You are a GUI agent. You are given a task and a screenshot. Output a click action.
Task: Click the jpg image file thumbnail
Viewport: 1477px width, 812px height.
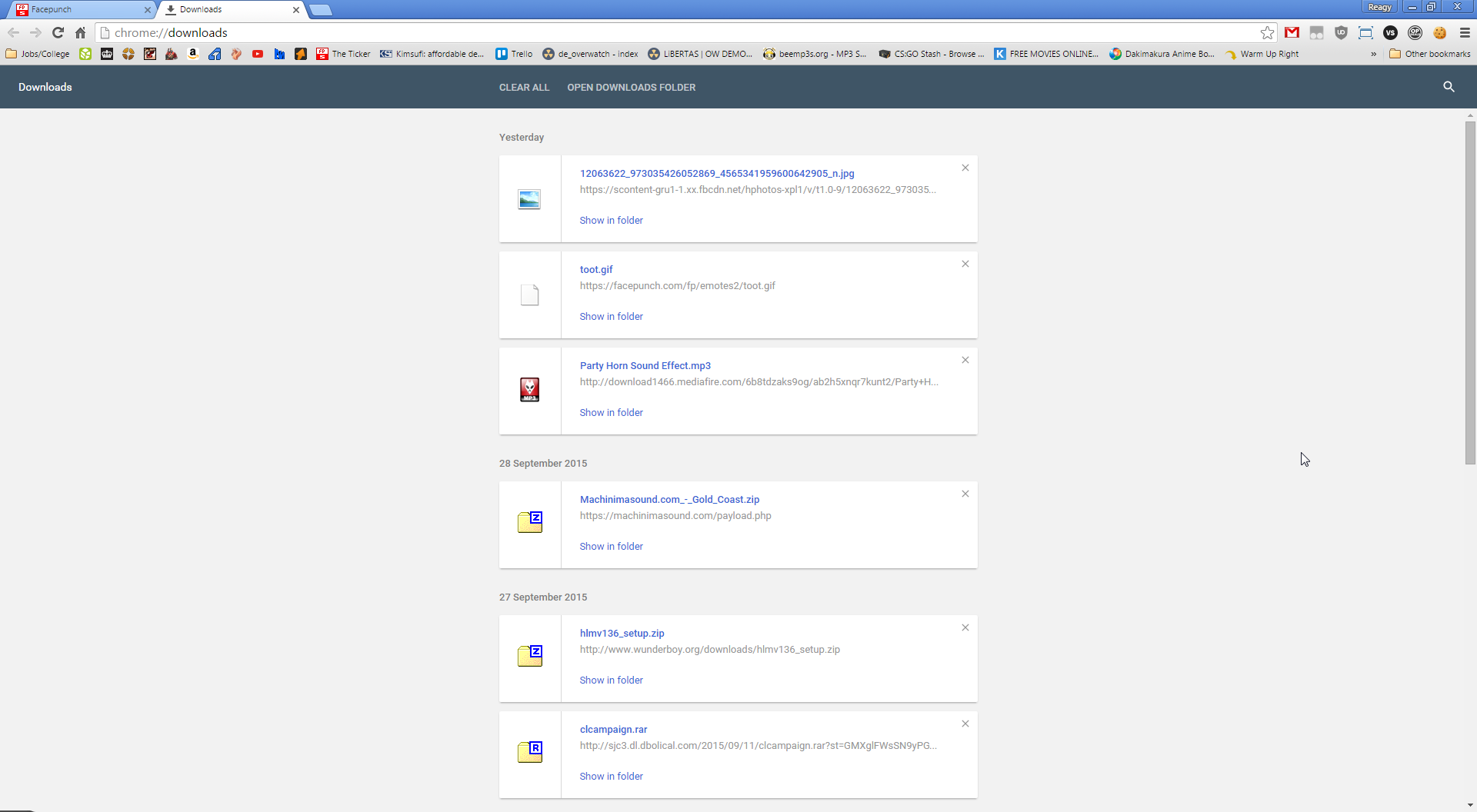point(529,199)
